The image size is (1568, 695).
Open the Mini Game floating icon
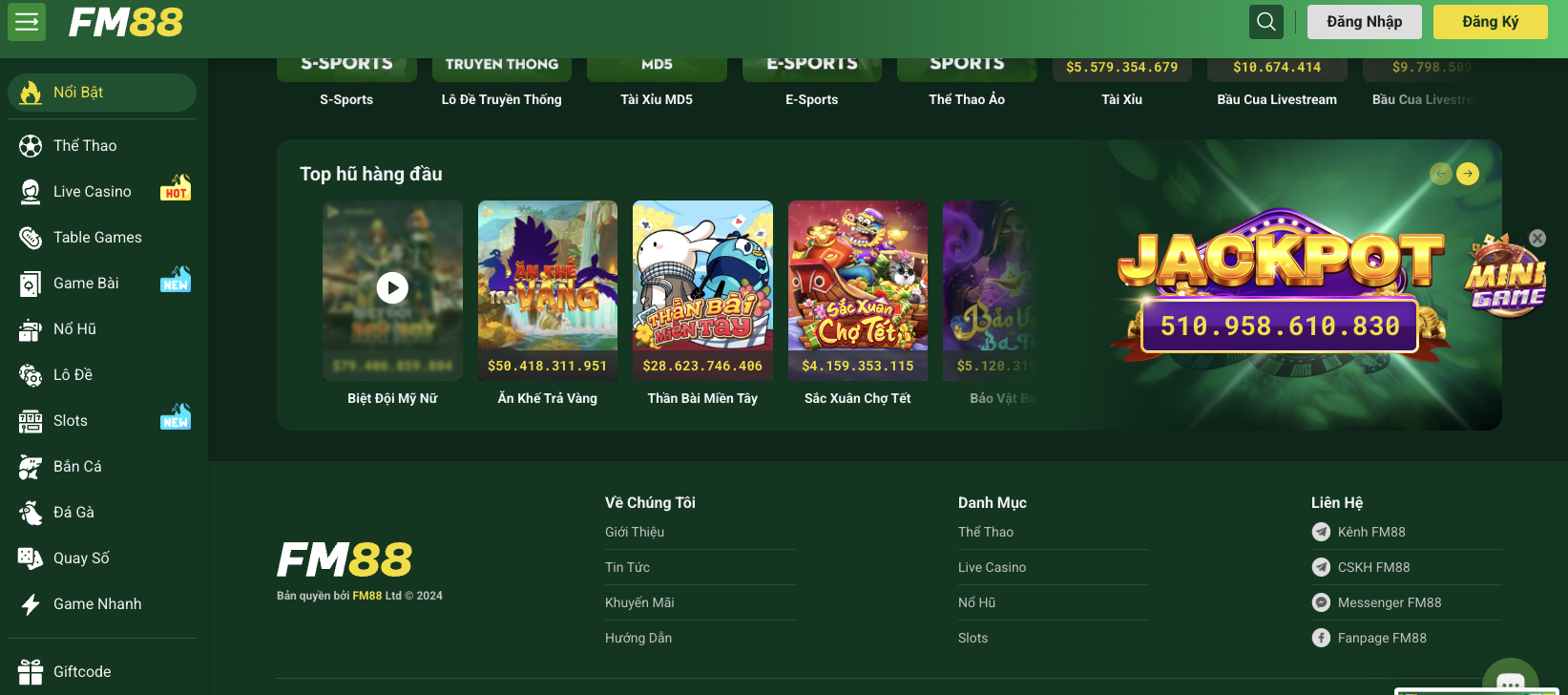(1505, 282)
